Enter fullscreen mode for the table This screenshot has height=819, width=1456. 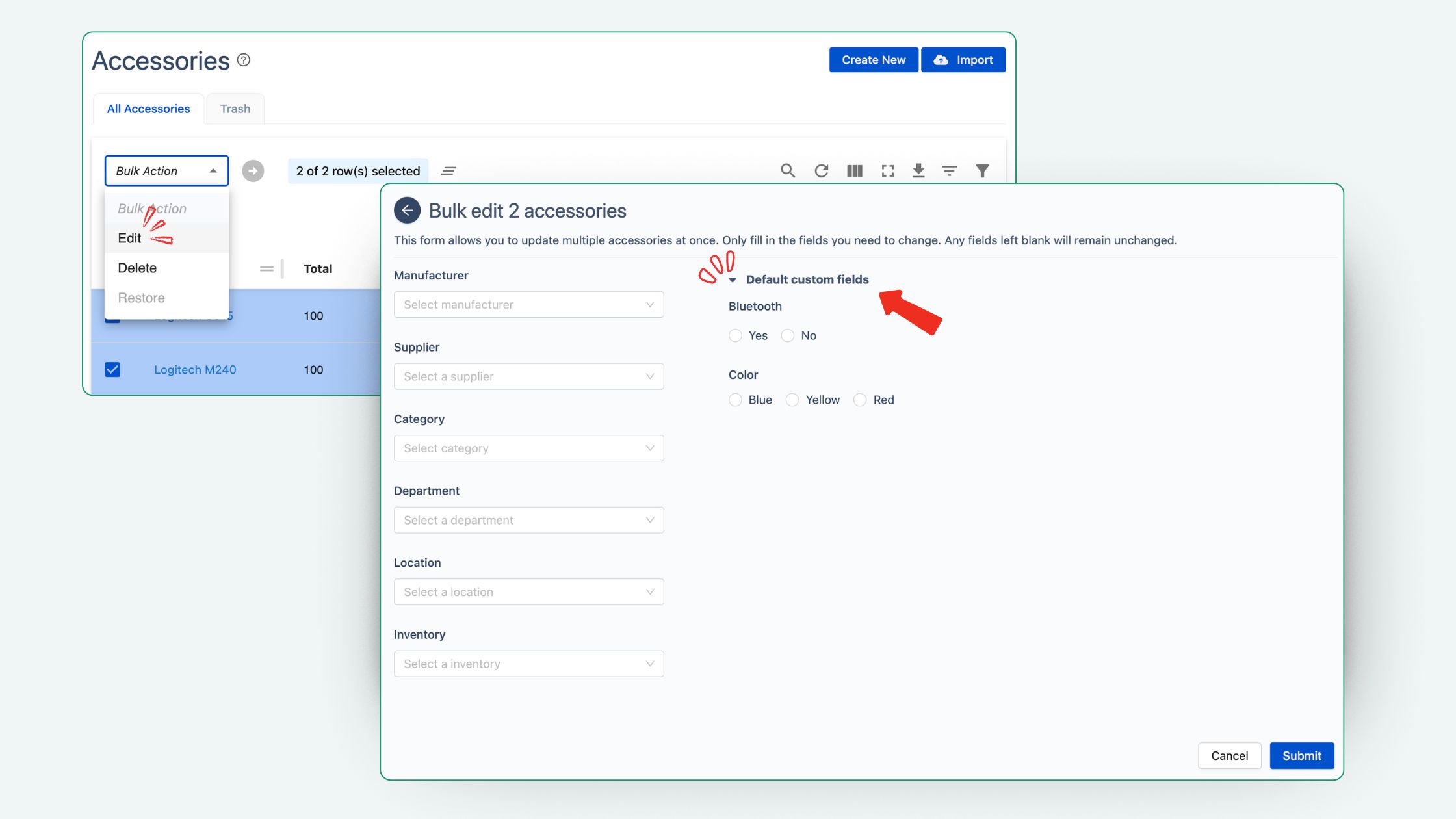click(887, 170)
